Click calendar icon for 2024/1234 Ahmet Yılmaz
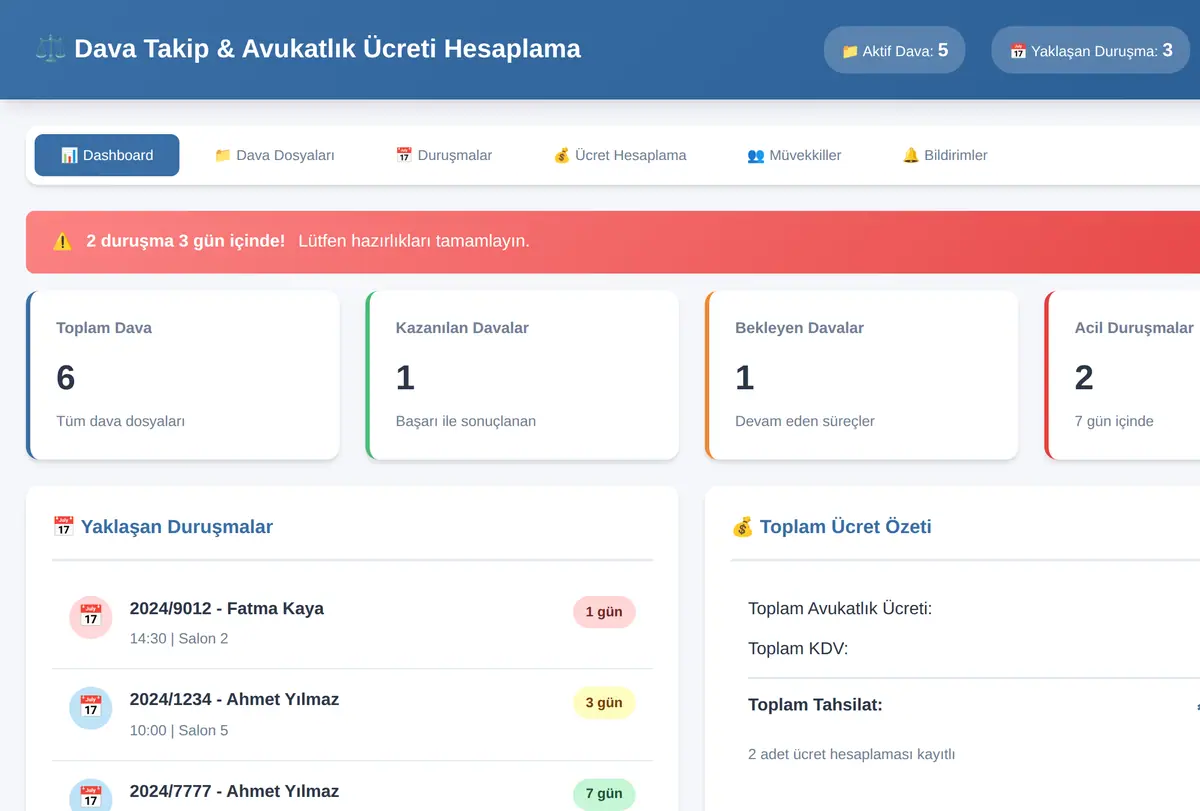Viewport: 1200px width, 811px height. tap(91, 708)
